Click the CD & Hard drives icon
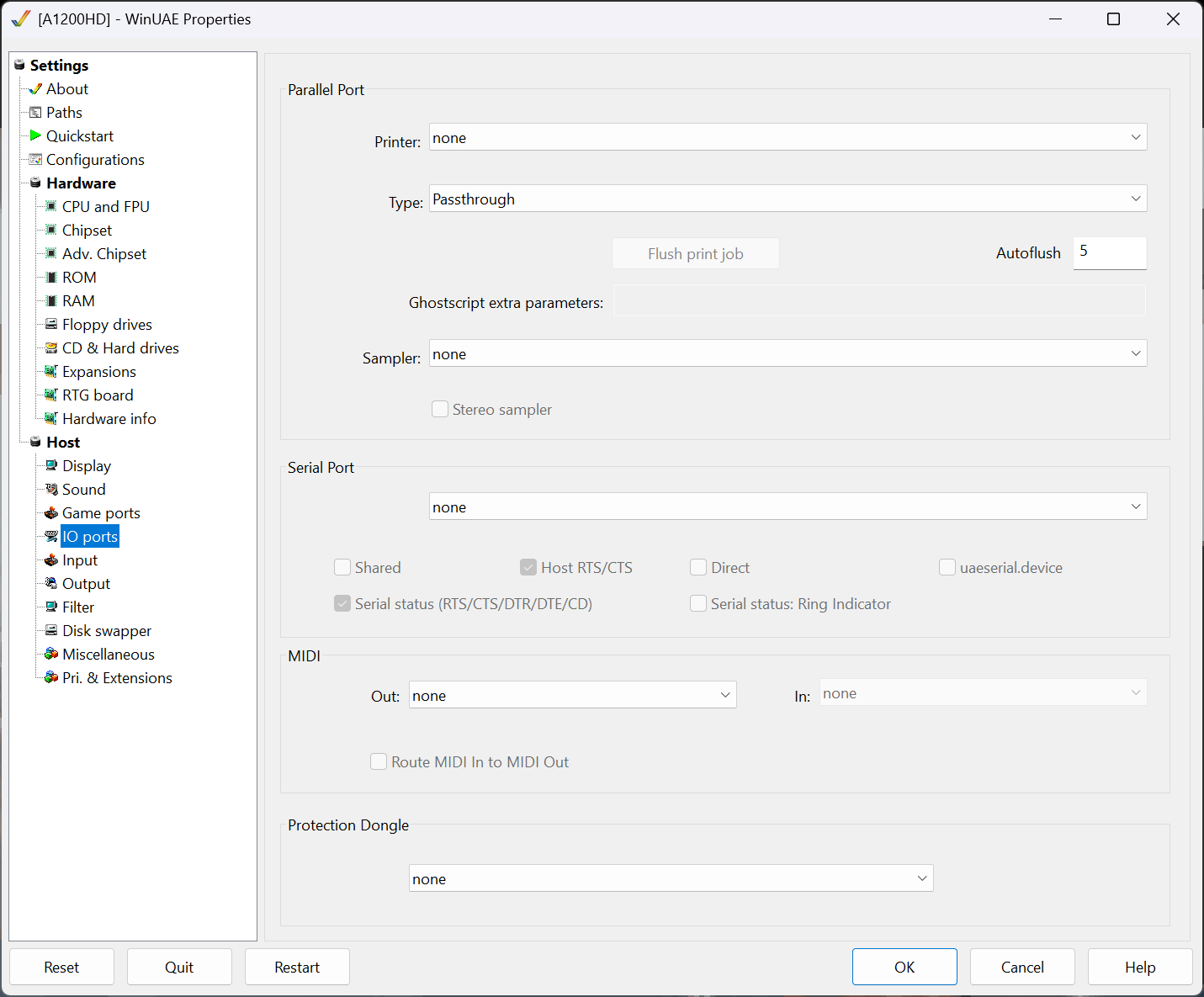 tap(51, 347)
